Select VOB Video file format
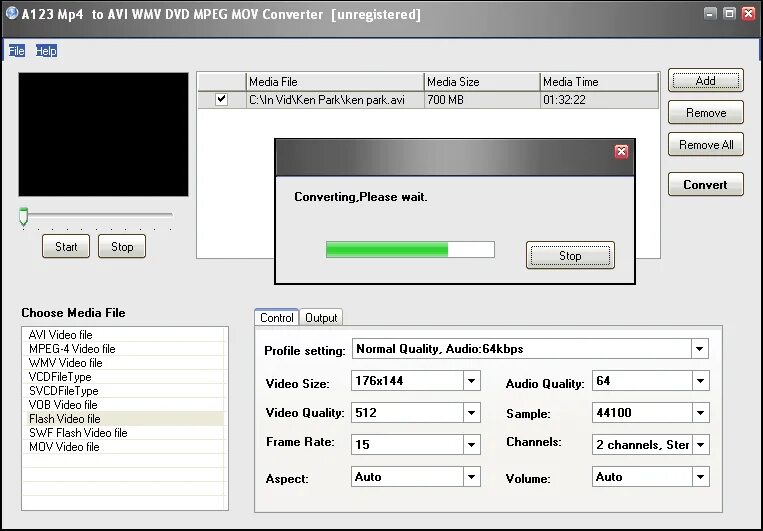Screen dimensions: 763x531 (x=123, y=404)
